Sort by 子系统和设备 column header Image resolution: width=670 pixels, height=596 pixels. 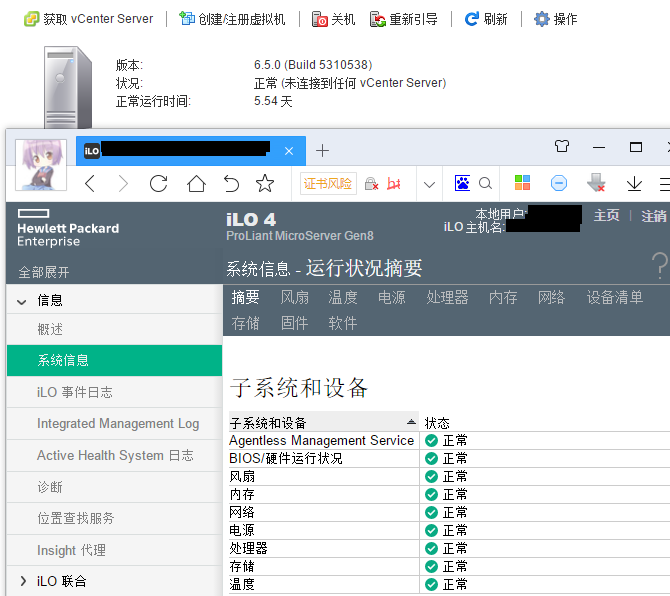click(x=323, y=423)
